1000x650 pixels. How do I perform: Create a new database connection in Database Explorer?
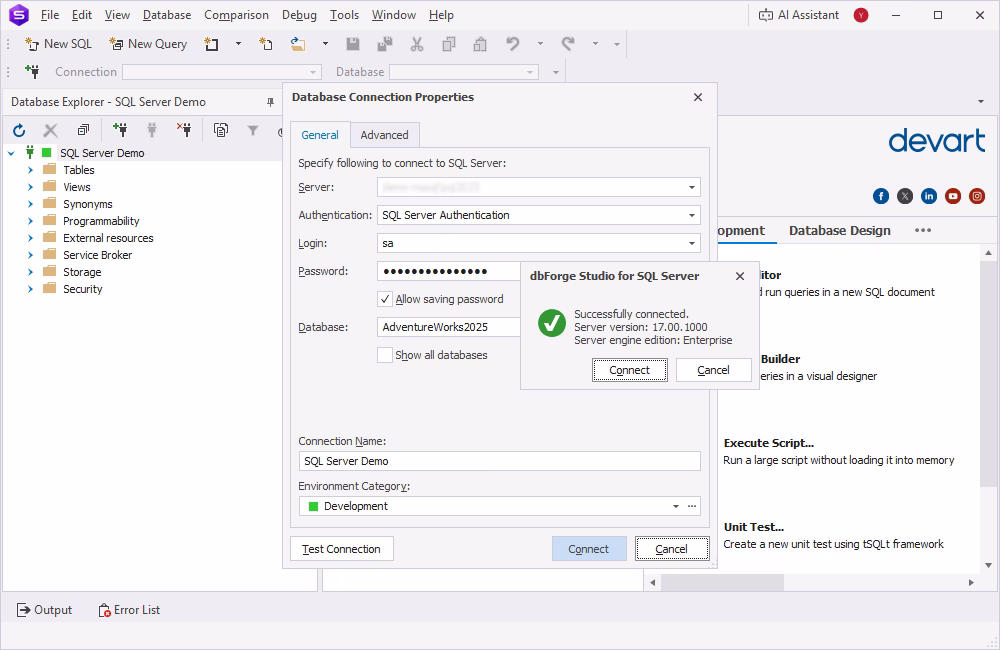tap(122, 130)
